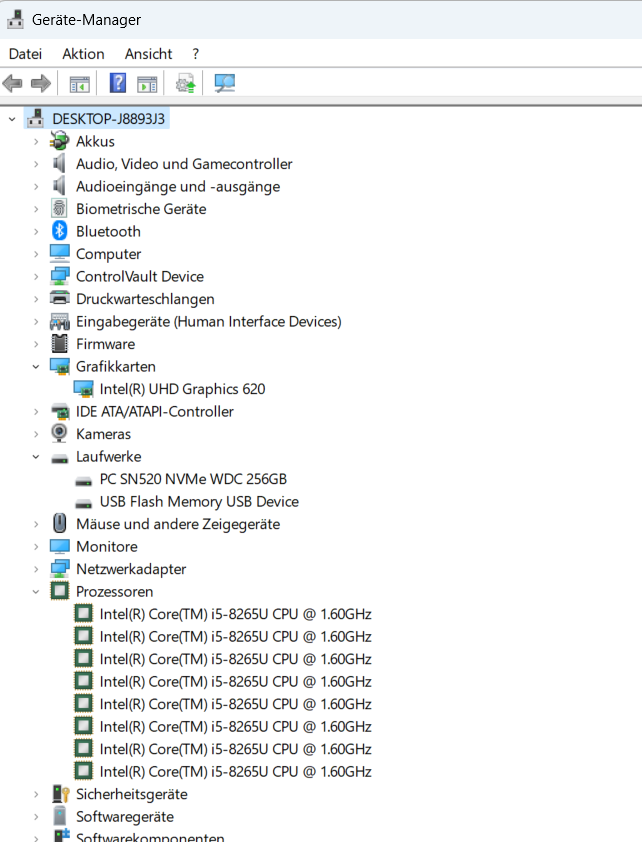642x842 pixels.
Task: Open the Ansicht menu
Action: coord(149,54)
